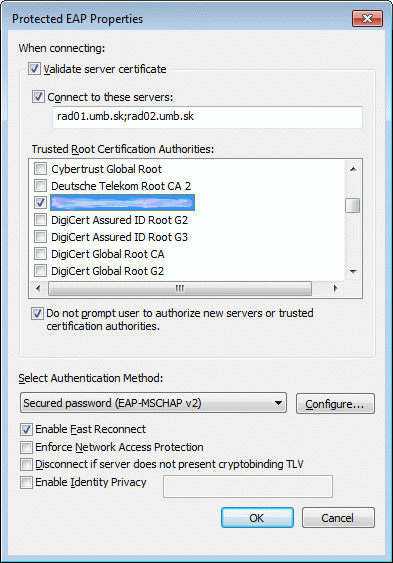Enable Identity Privacy checkbox
This screenshot has width=393, height=563.
point(26,482)
